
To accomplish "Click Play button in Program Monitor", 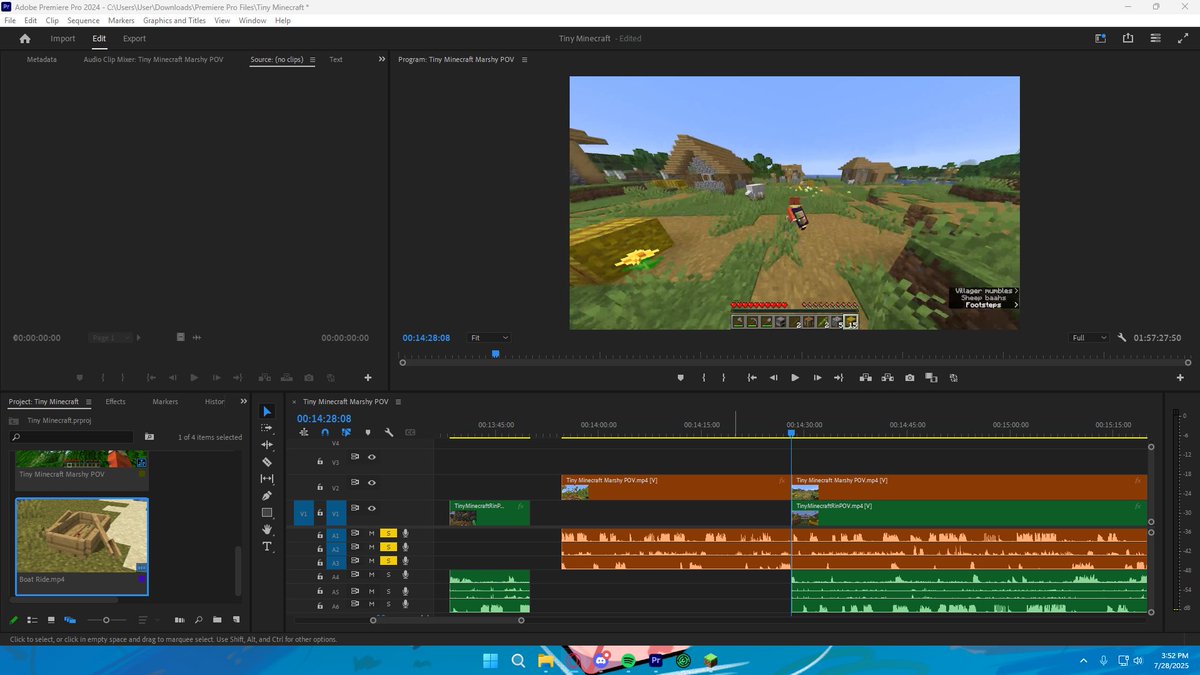I will (x=795, y=378).
